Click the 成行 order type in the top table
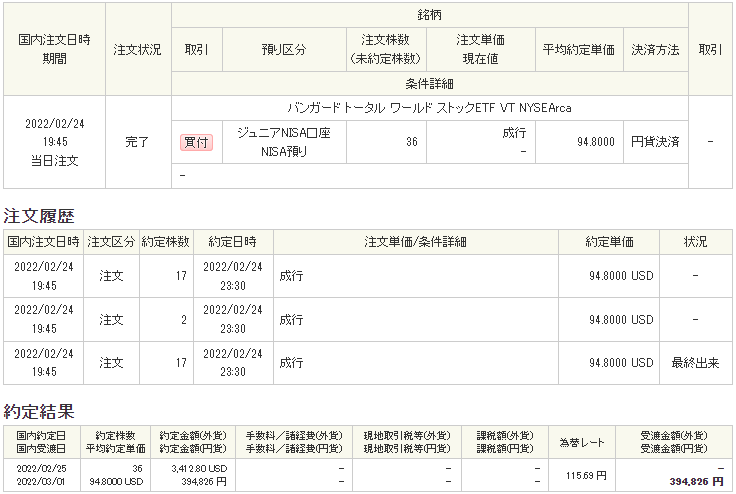736x494 pixels. [x=514, y=133]
